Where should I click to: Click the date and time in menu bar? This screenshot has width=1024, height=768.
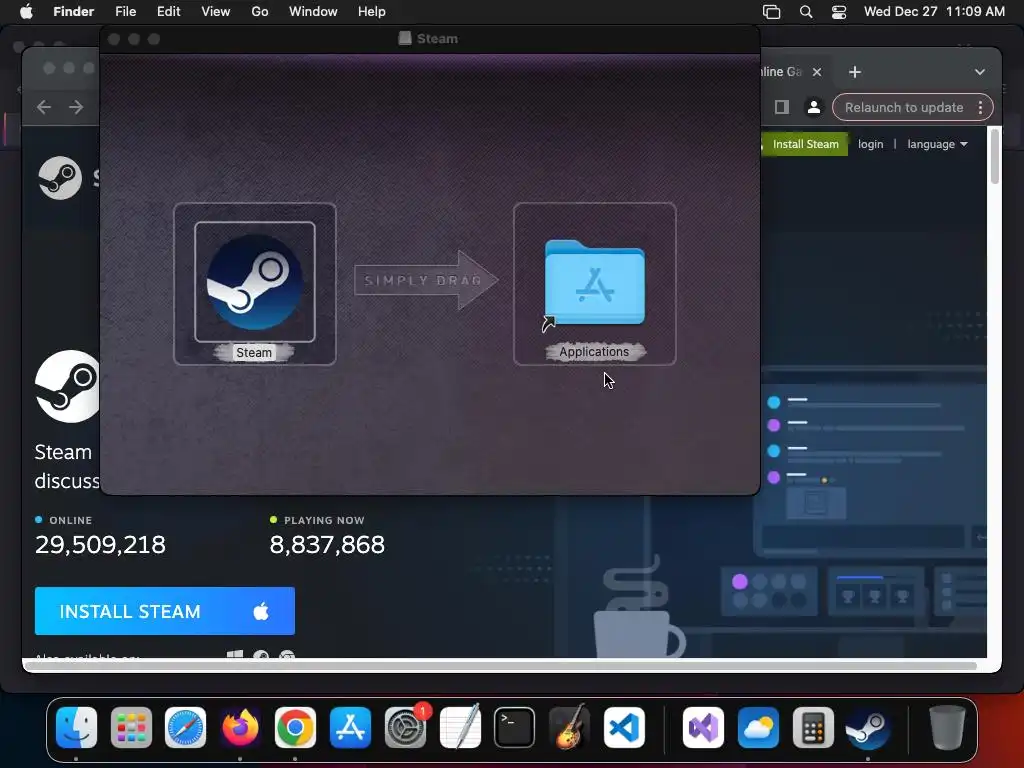tap(934, 11)
